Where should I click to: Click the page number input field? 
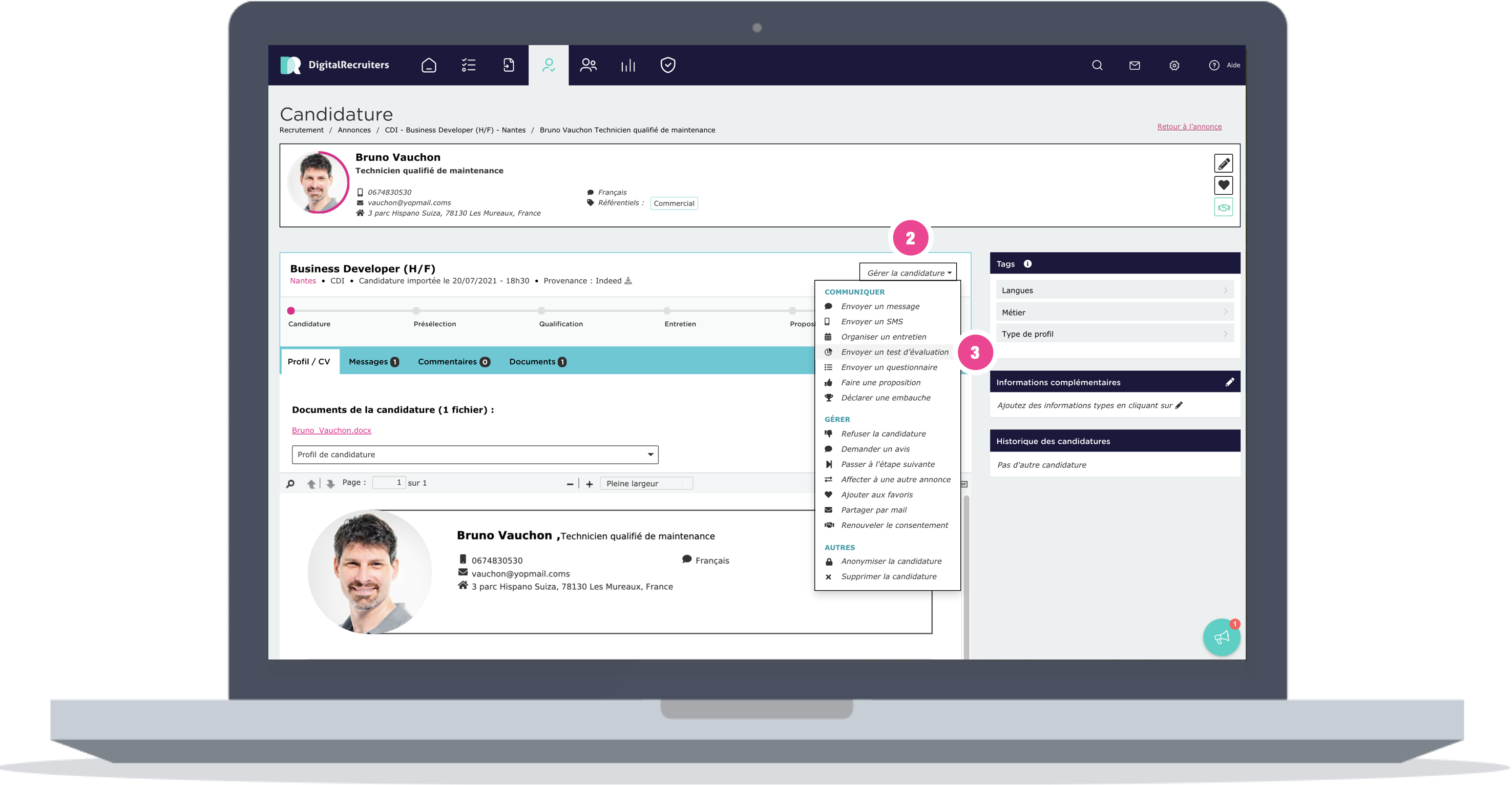(389, 483)
